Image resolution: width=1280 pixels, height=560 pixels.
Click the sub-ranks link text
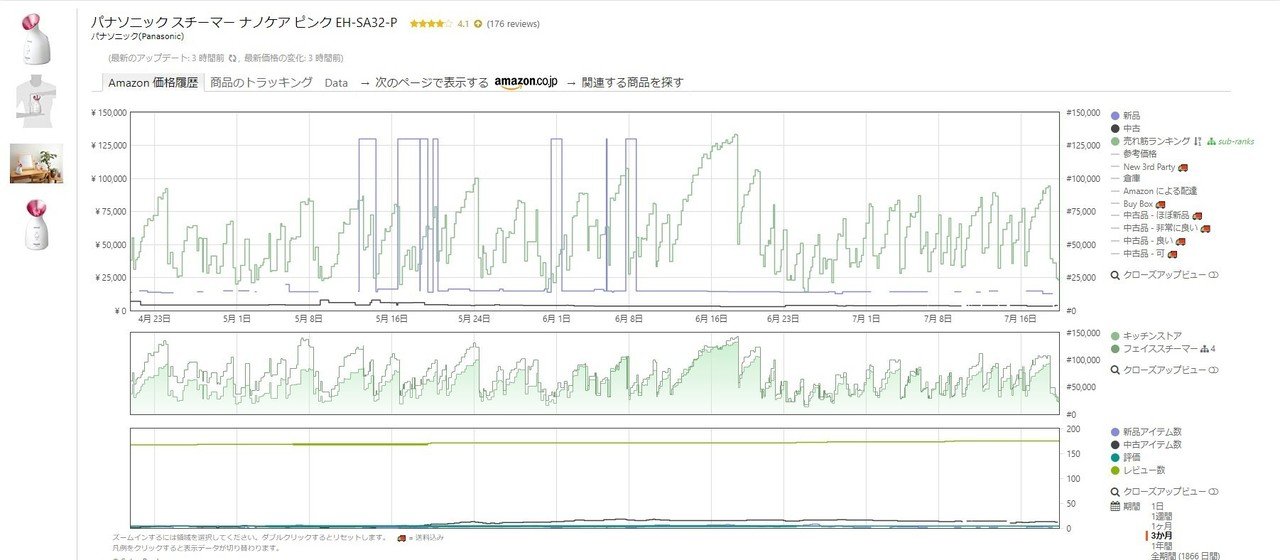(x=1236, y=141)
